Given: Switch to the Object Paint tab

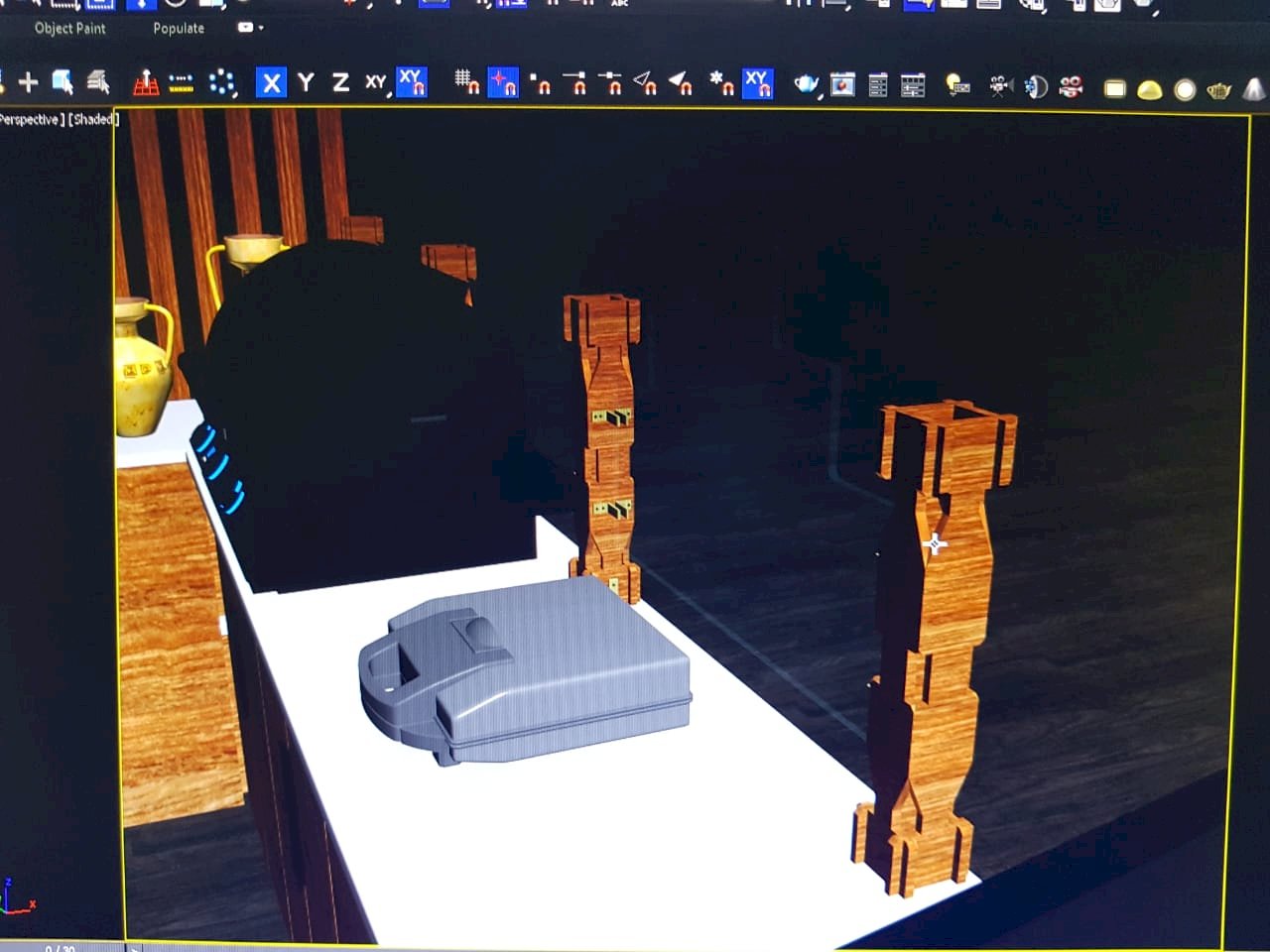Looking at the screenshot, I should [x=69, y=28].
